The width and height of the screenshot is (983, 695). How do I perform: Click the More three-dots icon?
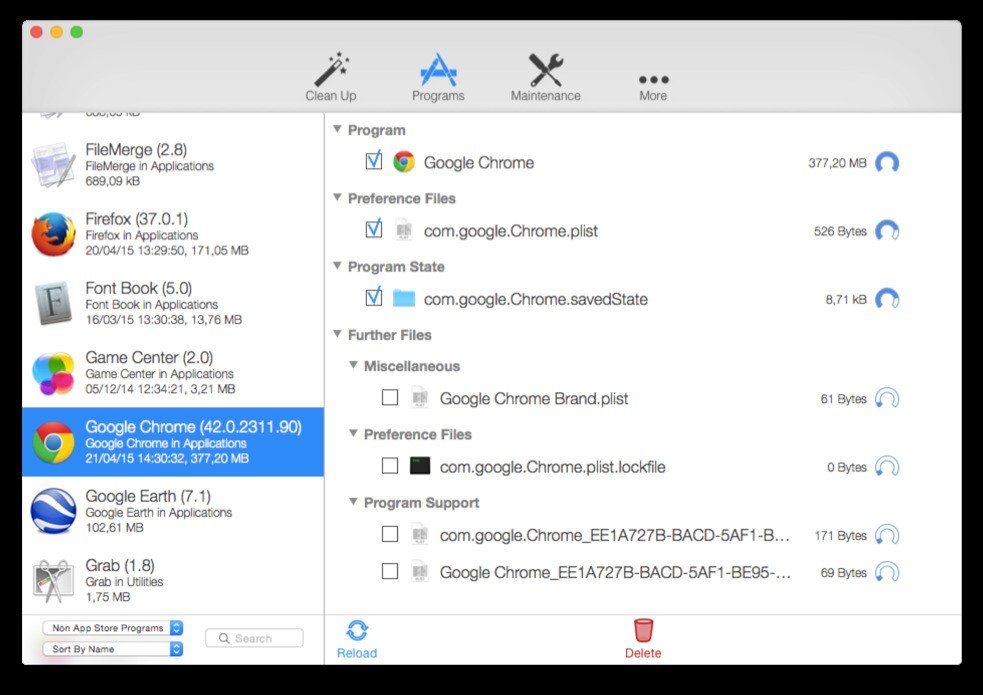click(x=653, y=80)
